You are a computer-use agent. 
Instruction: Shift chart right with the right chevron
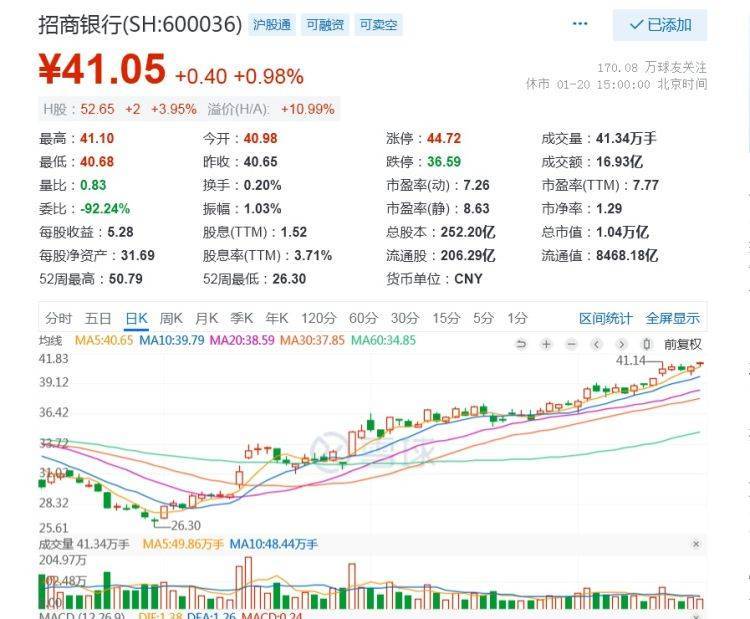(621, 344)
